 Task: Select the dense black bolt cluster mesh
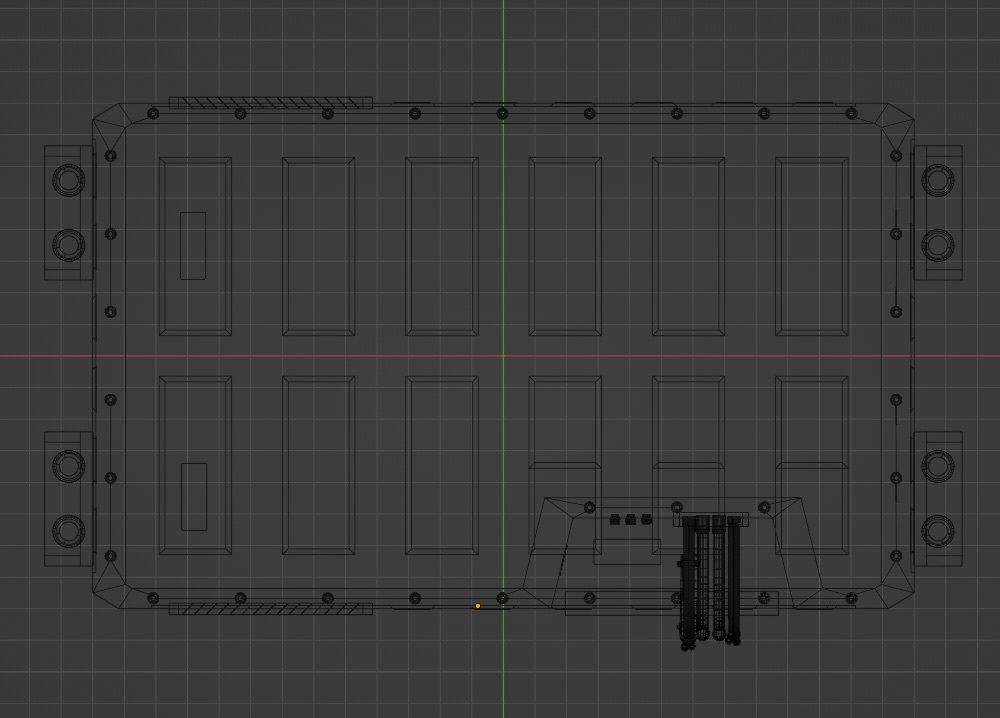(710, 582)
